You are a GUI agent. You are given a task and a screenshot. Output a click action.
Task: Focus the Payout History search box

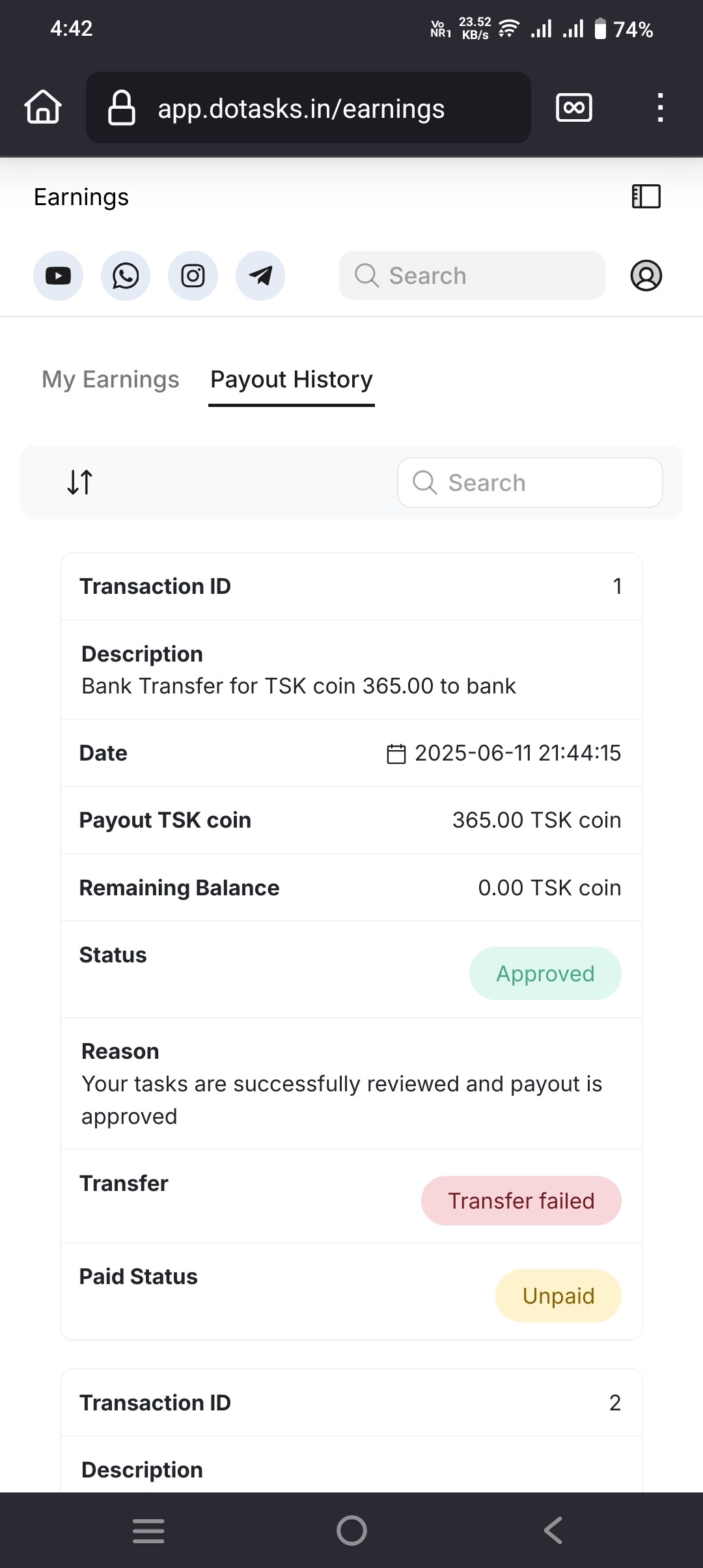pos(530,483)
